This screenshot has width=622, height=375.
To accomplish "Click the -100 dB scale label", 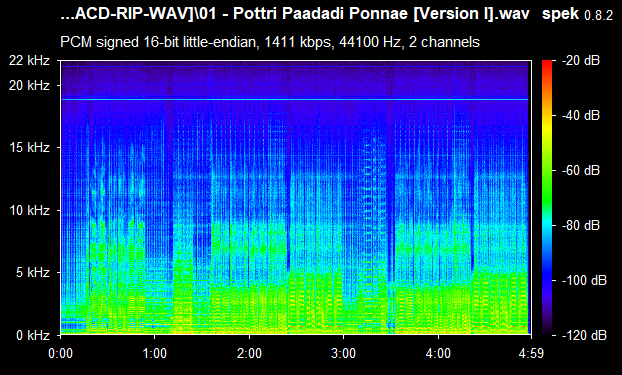I will click(584, 281).
